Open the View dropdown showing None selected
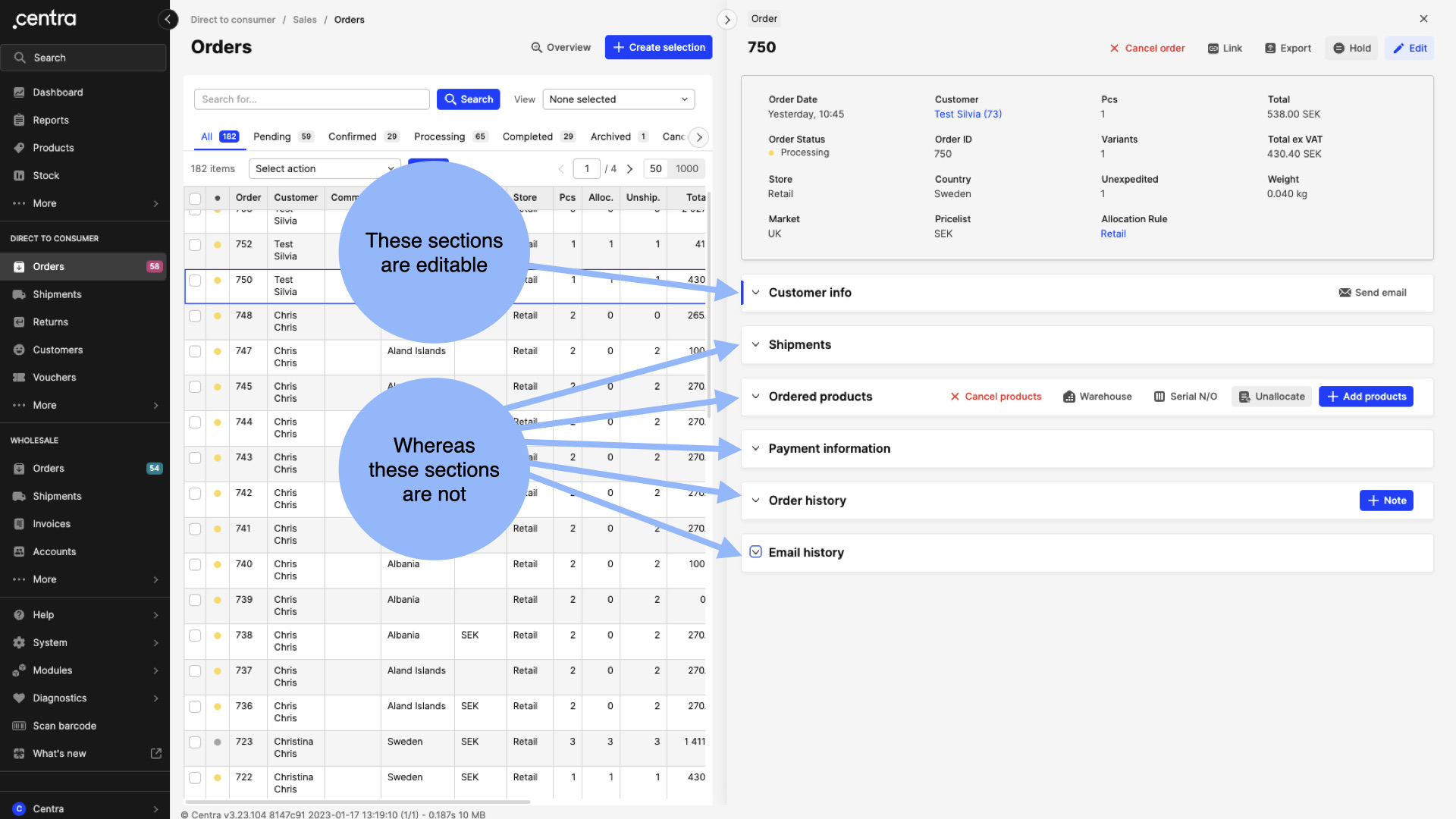Image resolution: width=1456 pixels, height=819 pixels. [618, 99]
